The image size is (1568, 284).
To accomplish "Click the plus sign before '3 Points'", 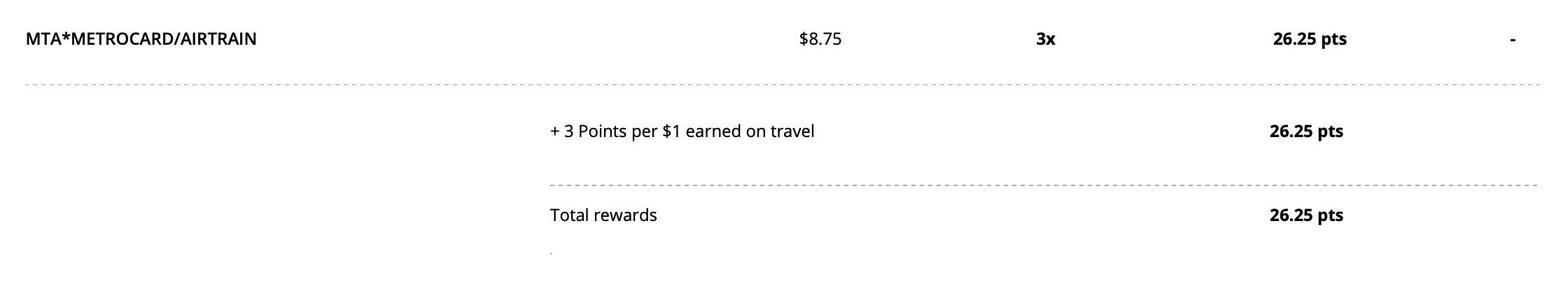I will [x=554, y=132].
